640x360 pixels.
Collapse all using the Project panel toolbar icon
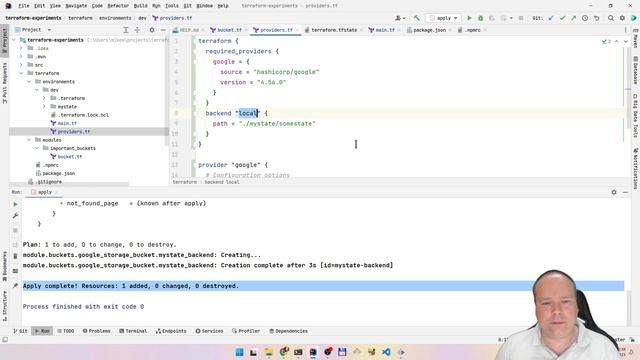(137, 30)
